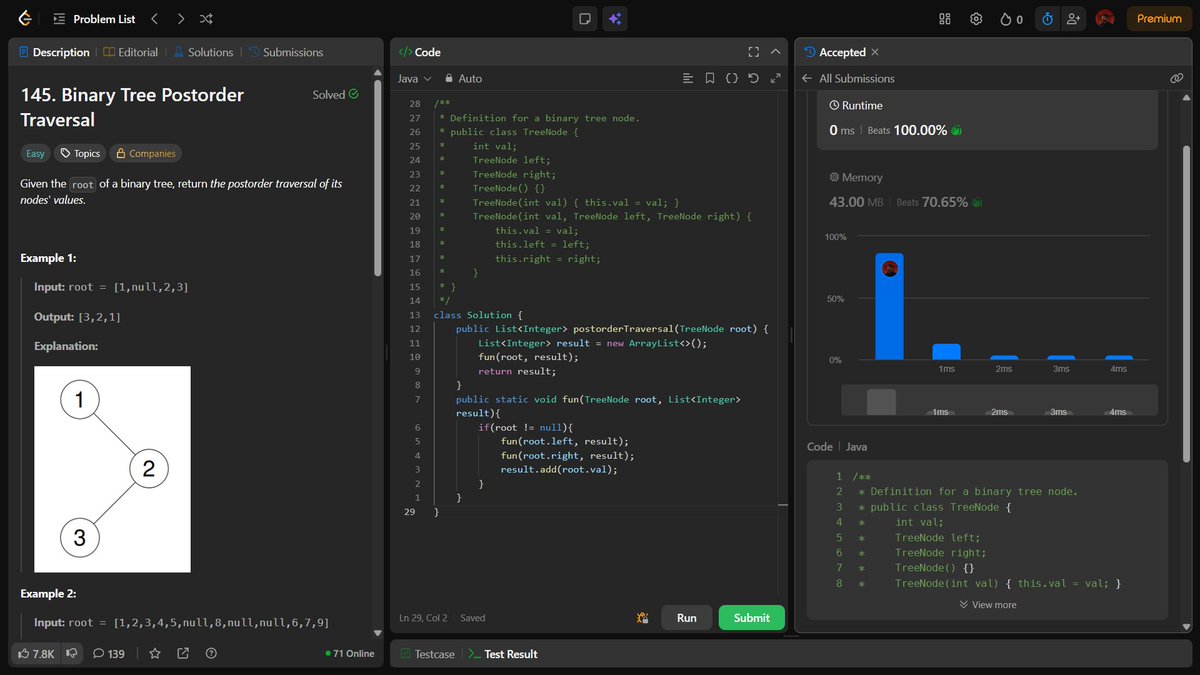This screenshot has width=1200, height=675.
Task: Click the invite user icon
Action: [x=1074, y=18]
